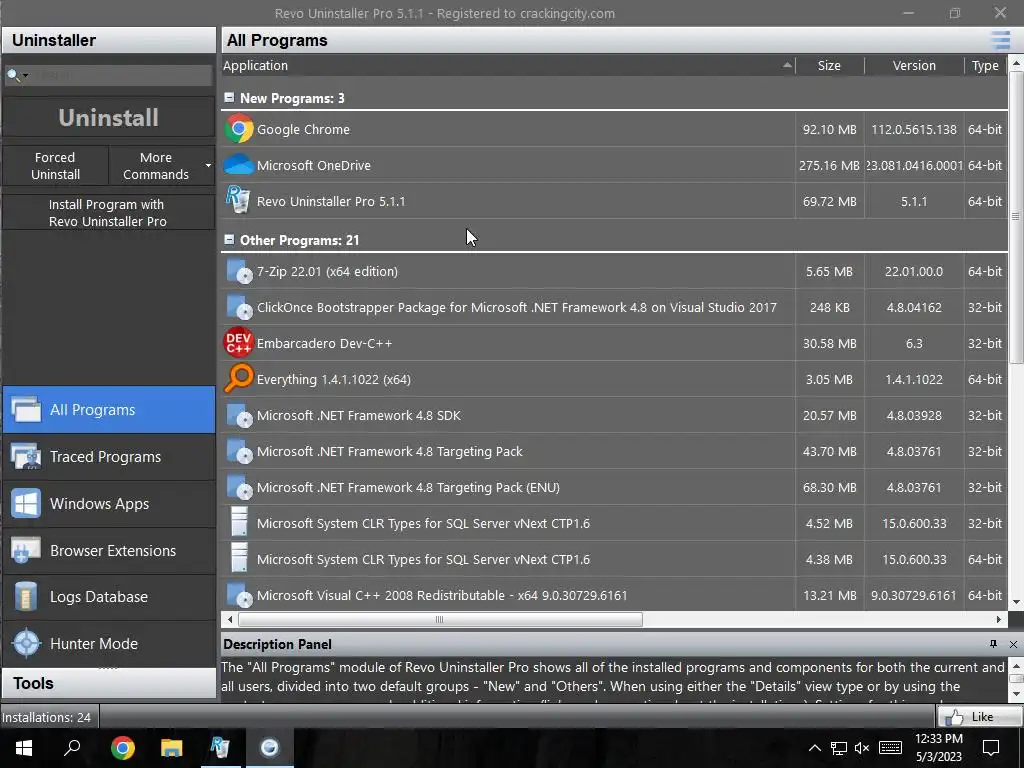Click scroll-down arrow of program list
1024x768 pixels.
coord(1016,602)
